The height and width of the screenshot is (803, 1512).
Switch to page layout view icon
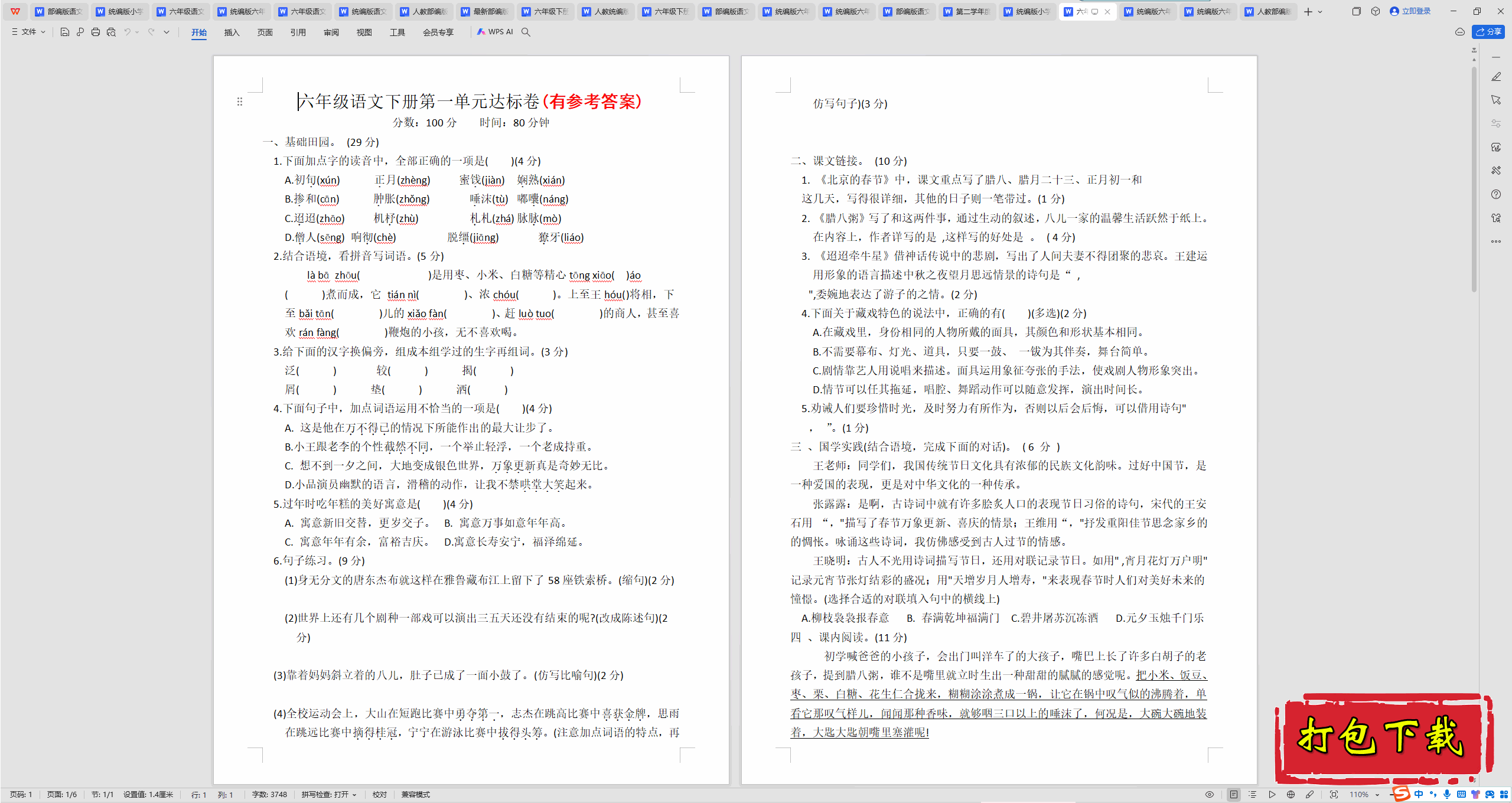[x=1234, y=795]
